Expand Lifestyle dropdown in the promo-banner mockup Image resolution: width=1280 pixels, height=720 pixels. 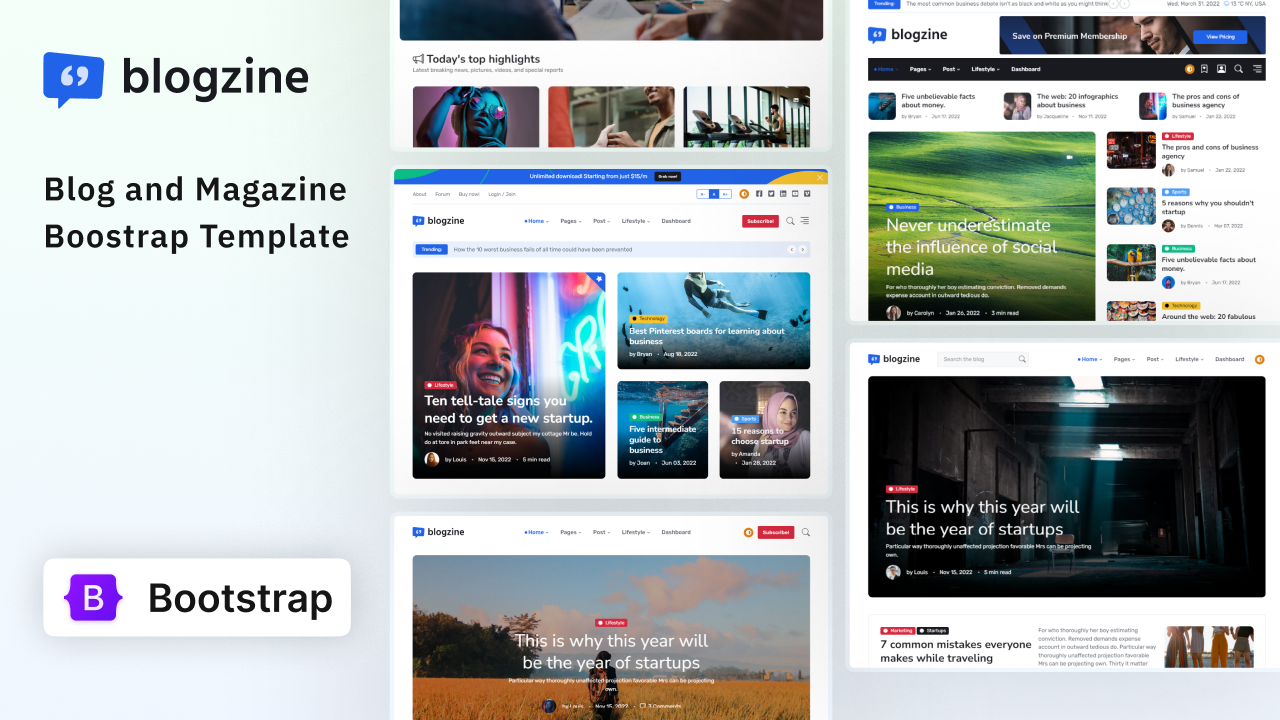coord(636,221)
